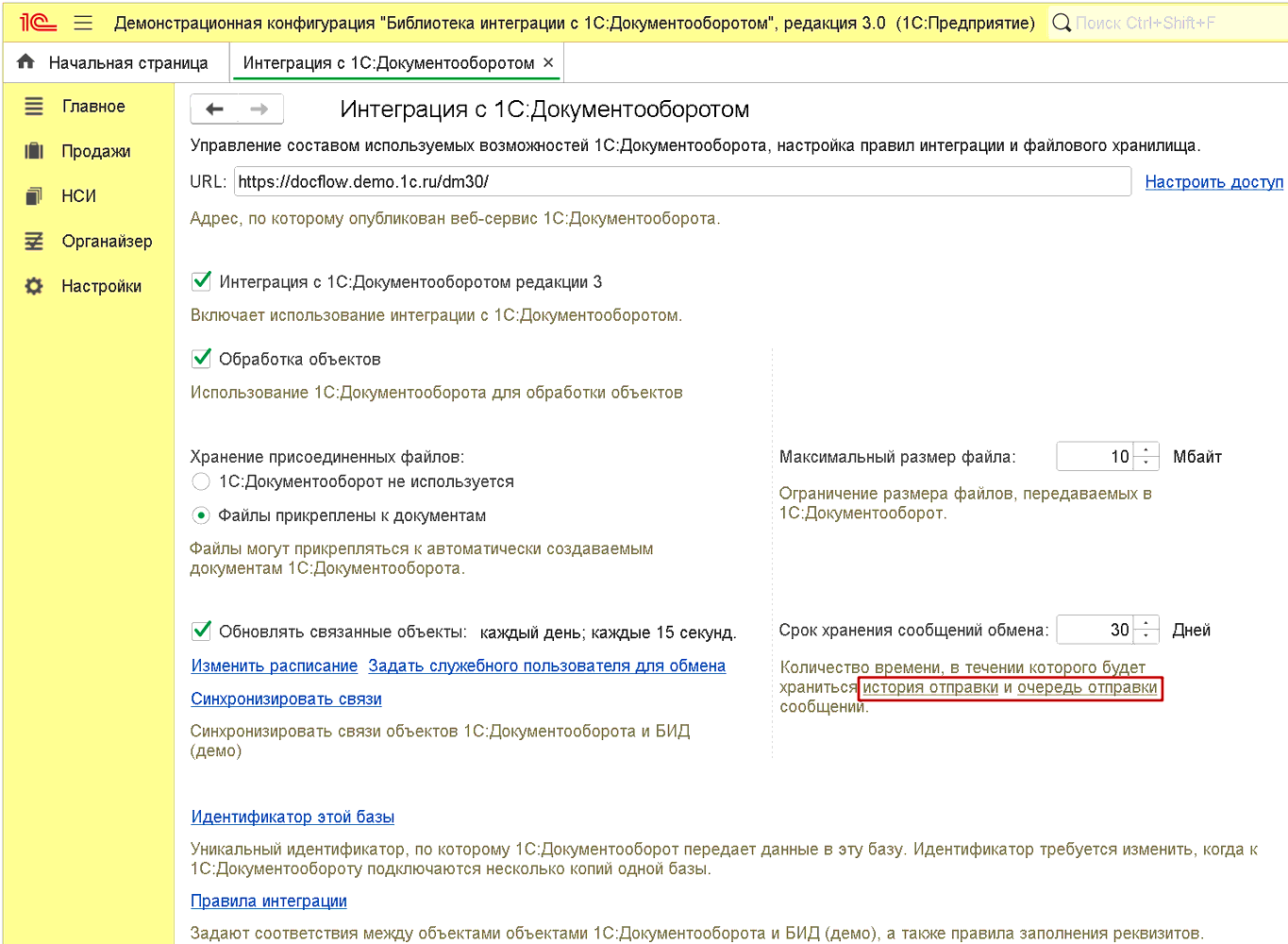Select radio Файлы прикреплены к документам
This screenshot has width=1288, height=944.
[x=201, y=515]
